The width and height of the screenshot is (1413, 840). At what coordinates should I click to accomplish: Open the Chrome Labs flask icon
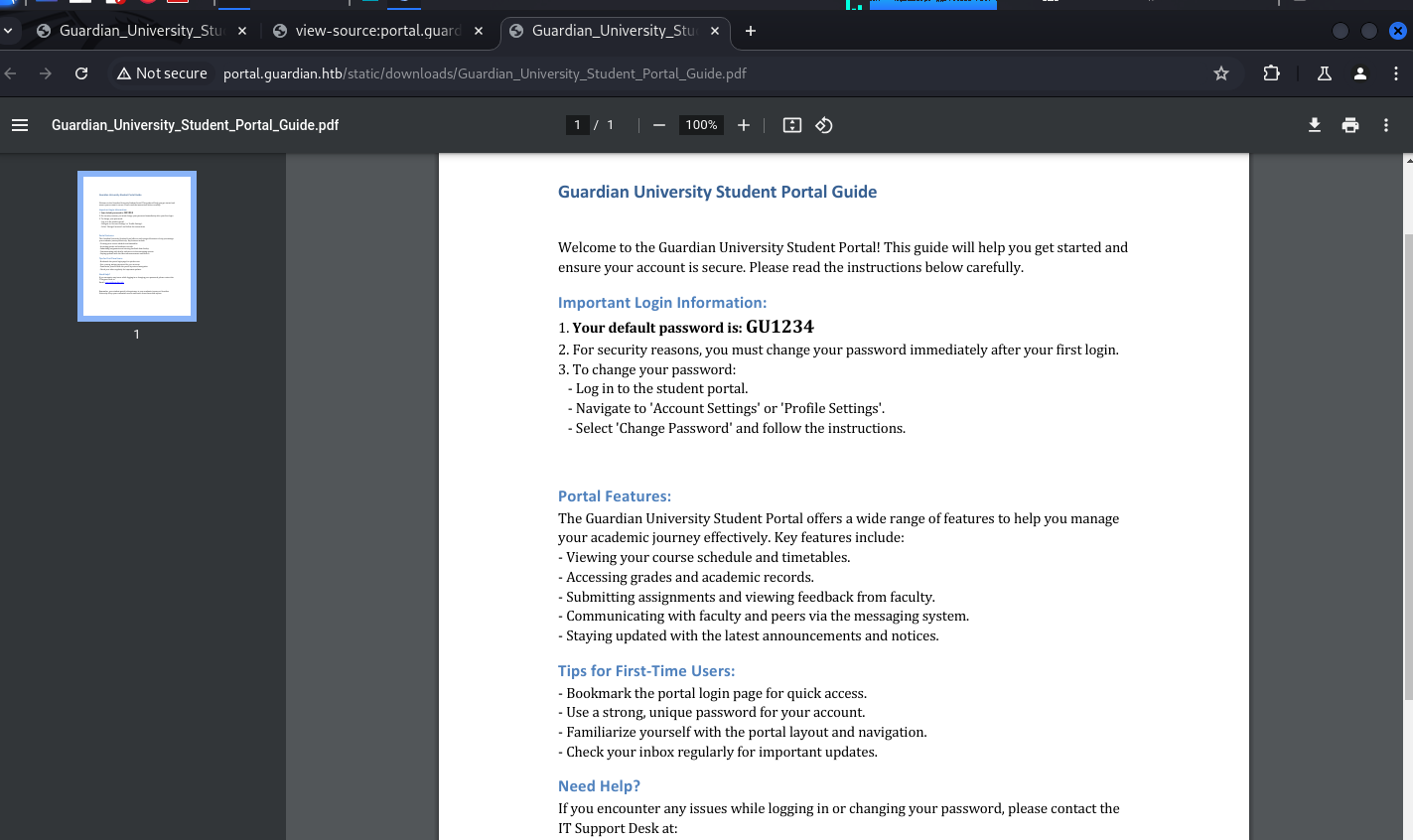pyautogui.click(x=1325, y=73)
